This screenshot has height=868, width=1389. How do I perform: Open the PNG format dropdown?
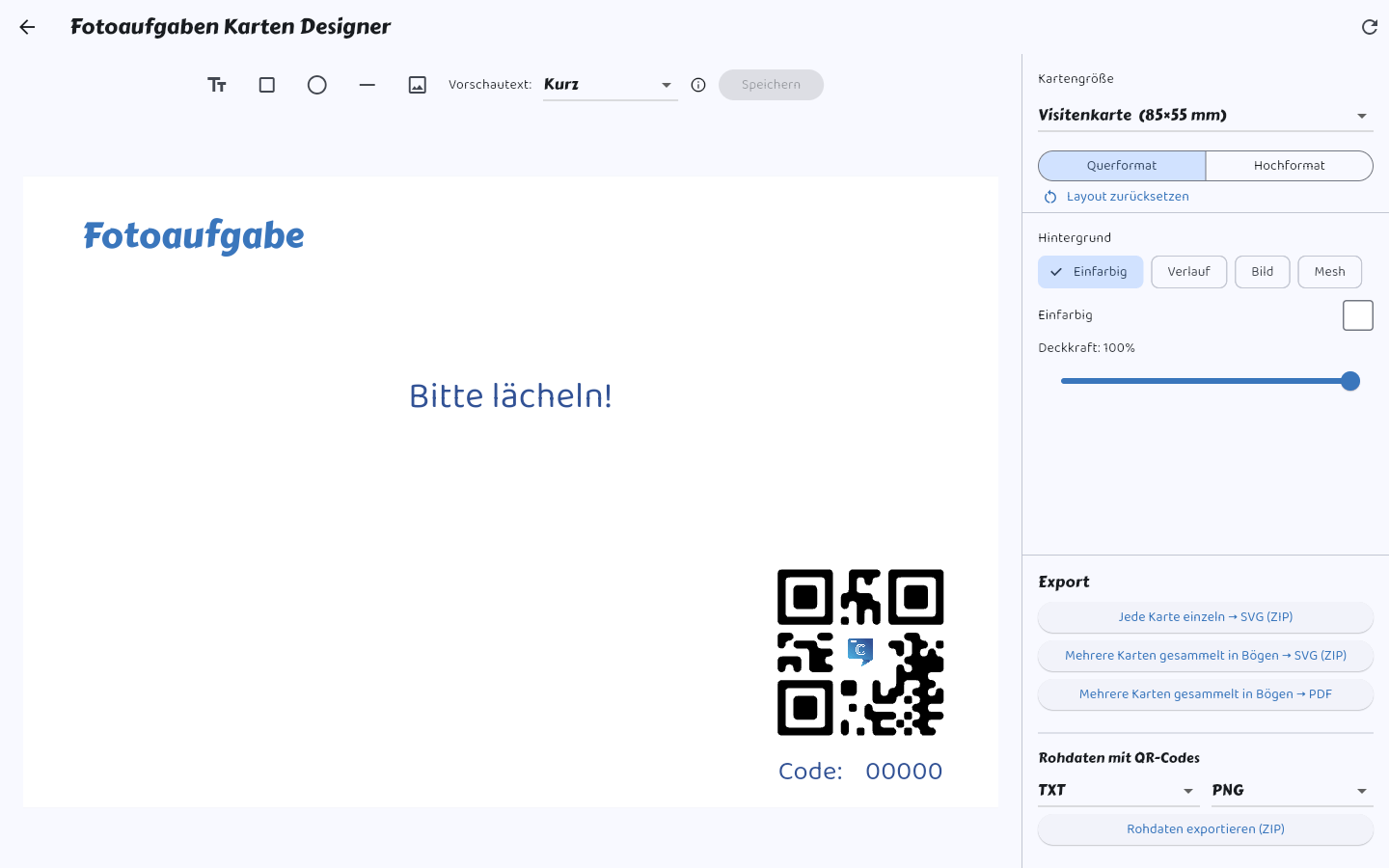(1292, 791)
